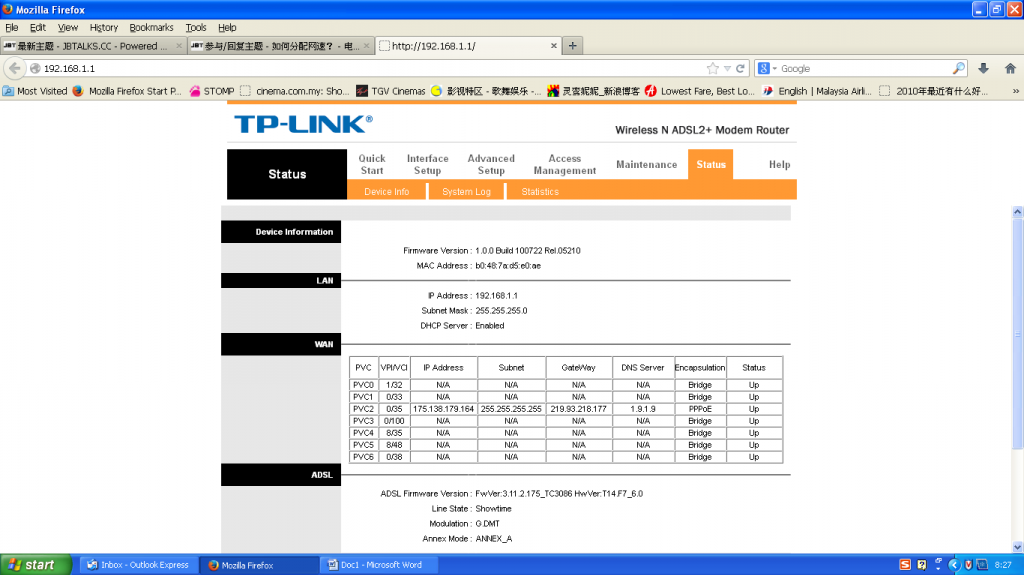Expand the URL history dropdown arrow
The image size is (1024, 575).
(x=728, y=68)
